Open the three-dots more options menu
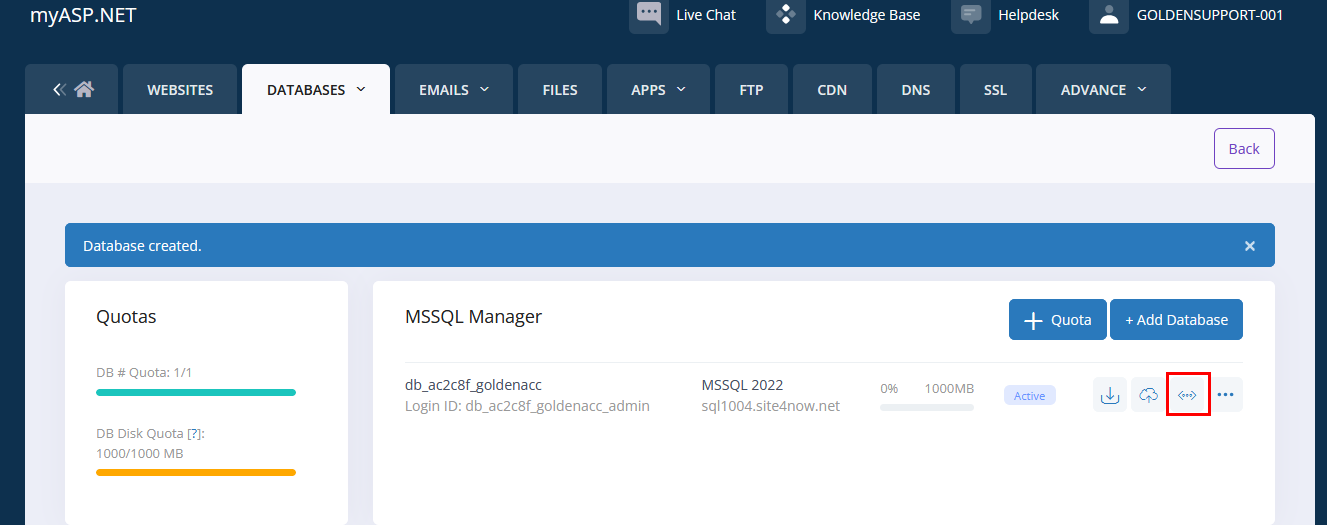The image size is (1327, 525). 1226,395
